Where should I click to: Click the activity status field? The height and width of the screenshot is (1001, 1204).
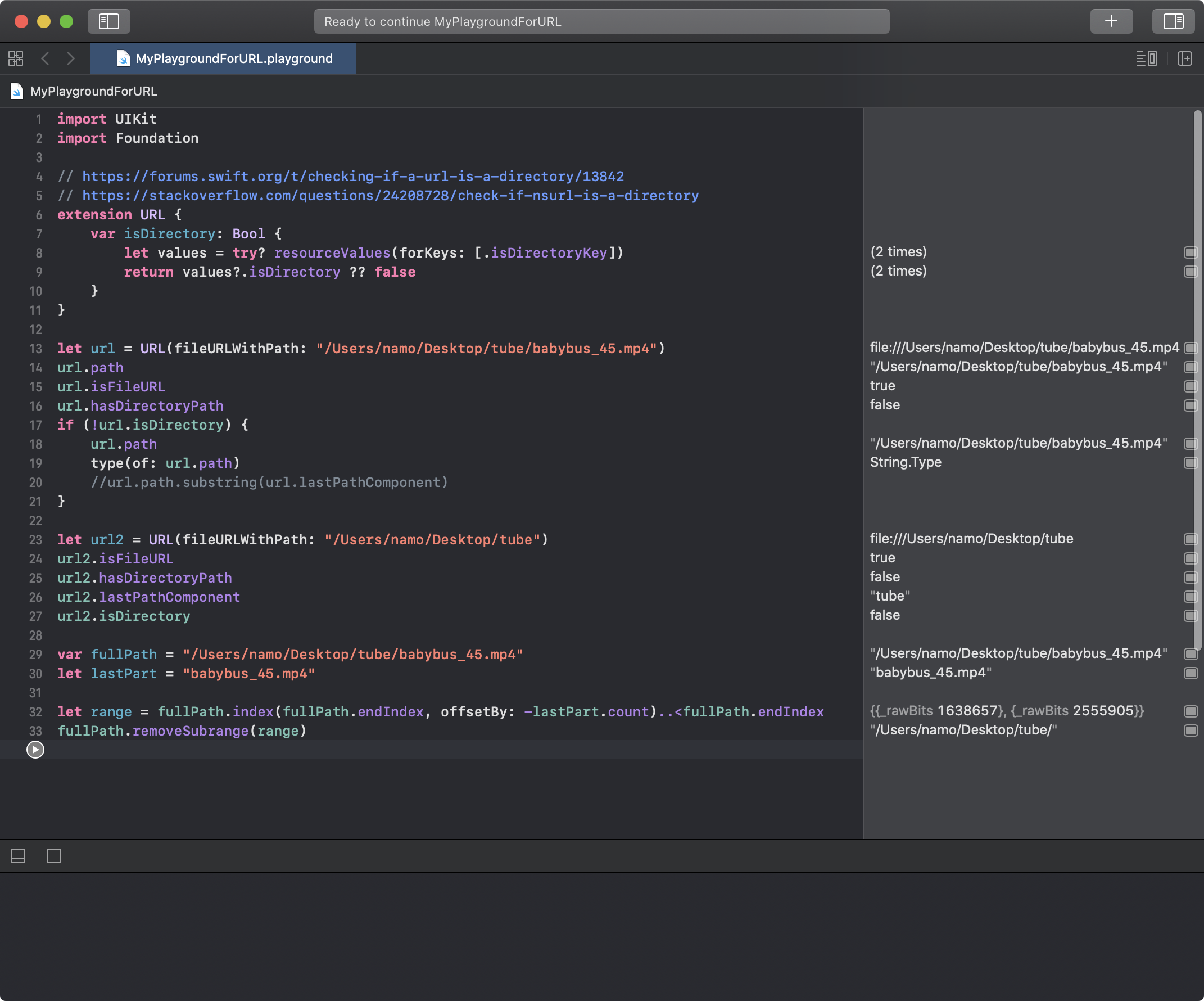click(x=601, y=21)
